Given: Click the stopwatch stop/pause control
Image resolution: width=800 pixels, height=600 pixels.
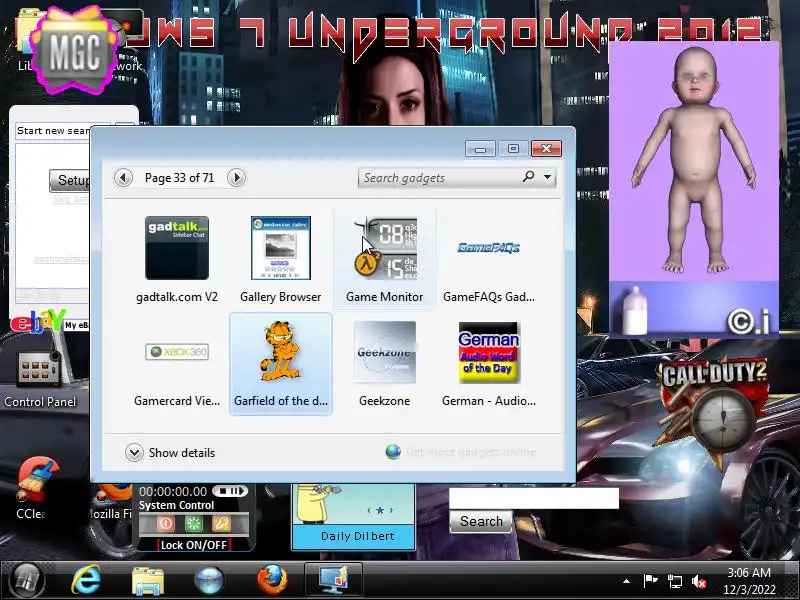Looking at the screenshot, I should click(x=230, y=491).
